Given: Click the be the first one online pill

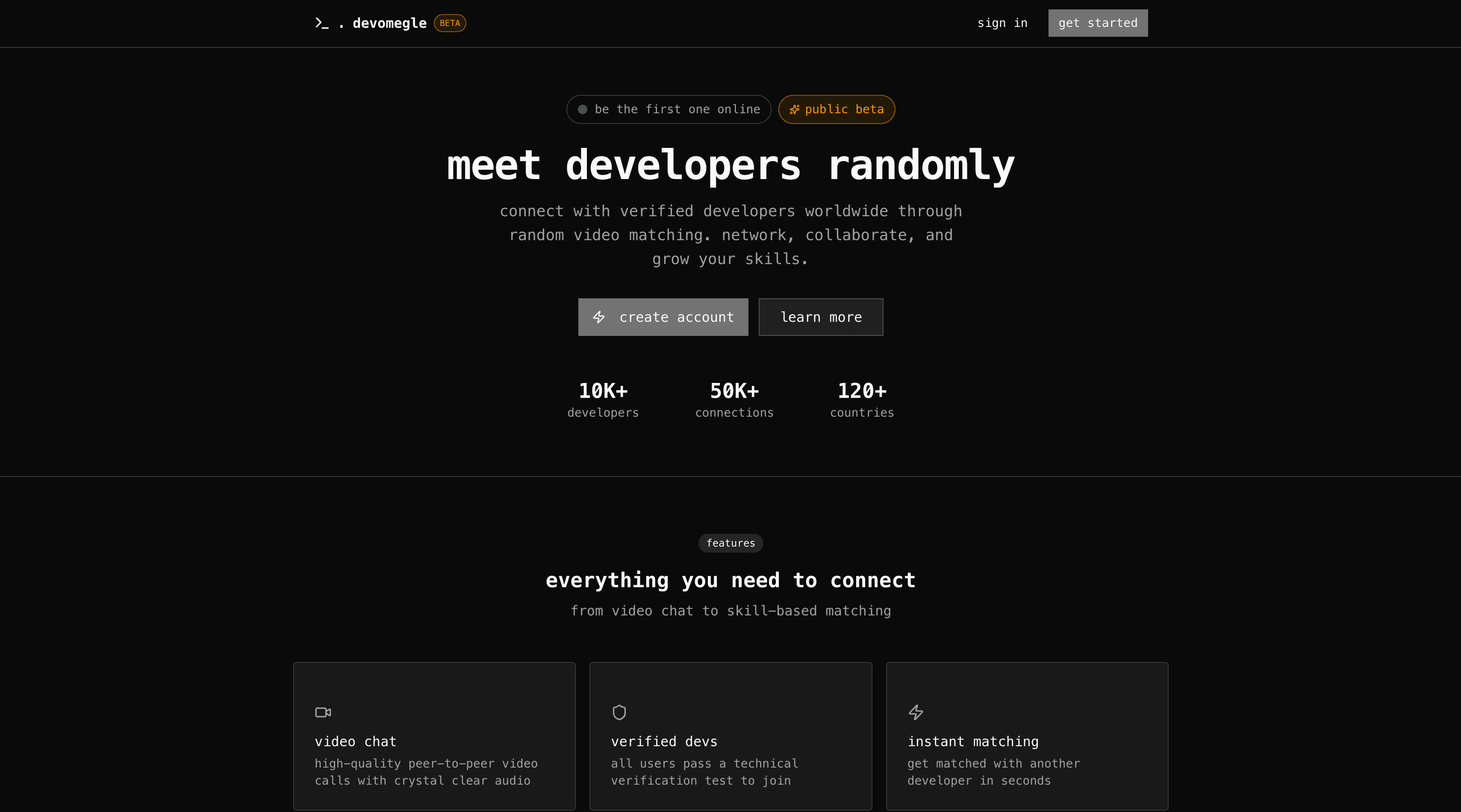Looking at the screenshot, I should pos(669,109).
